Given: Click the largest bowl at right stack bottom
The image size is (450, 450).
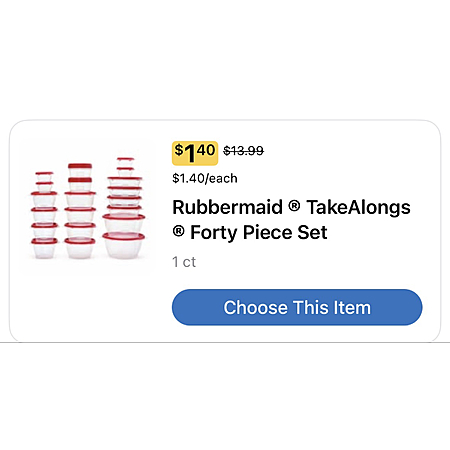Looking at the screenshot, I should [124, 246].
